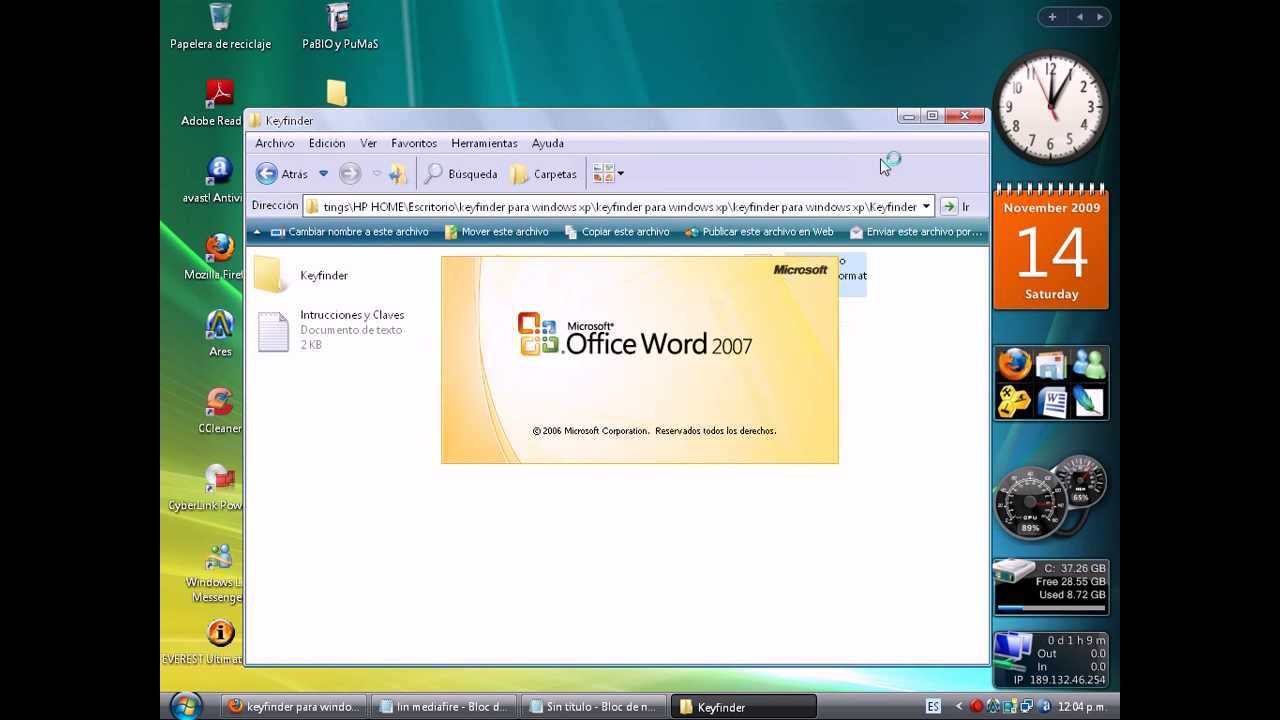Viewport: 1280px width, 720px height.
Task: Click the Atrás back arrow icon
Action: [x=266, y=173]
